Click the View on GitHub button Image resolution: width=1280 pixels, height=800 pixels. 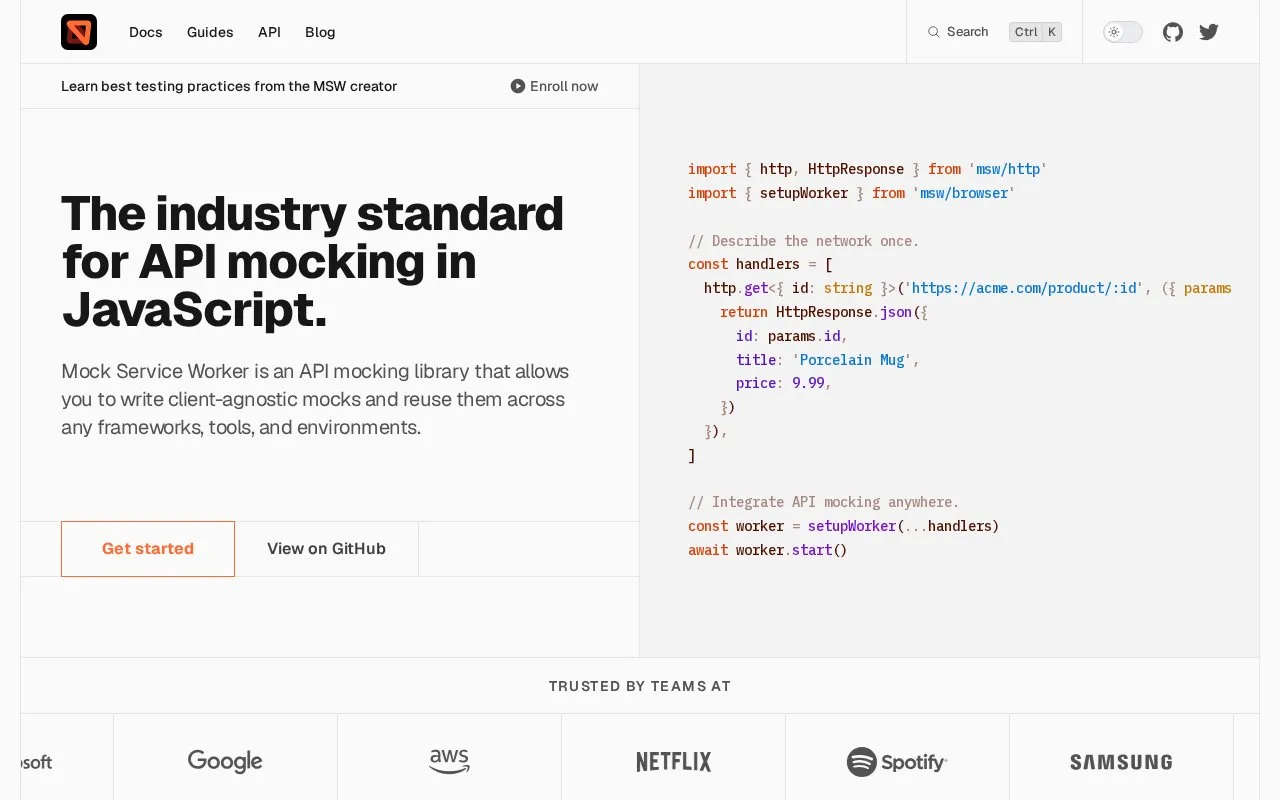point(326,549)
